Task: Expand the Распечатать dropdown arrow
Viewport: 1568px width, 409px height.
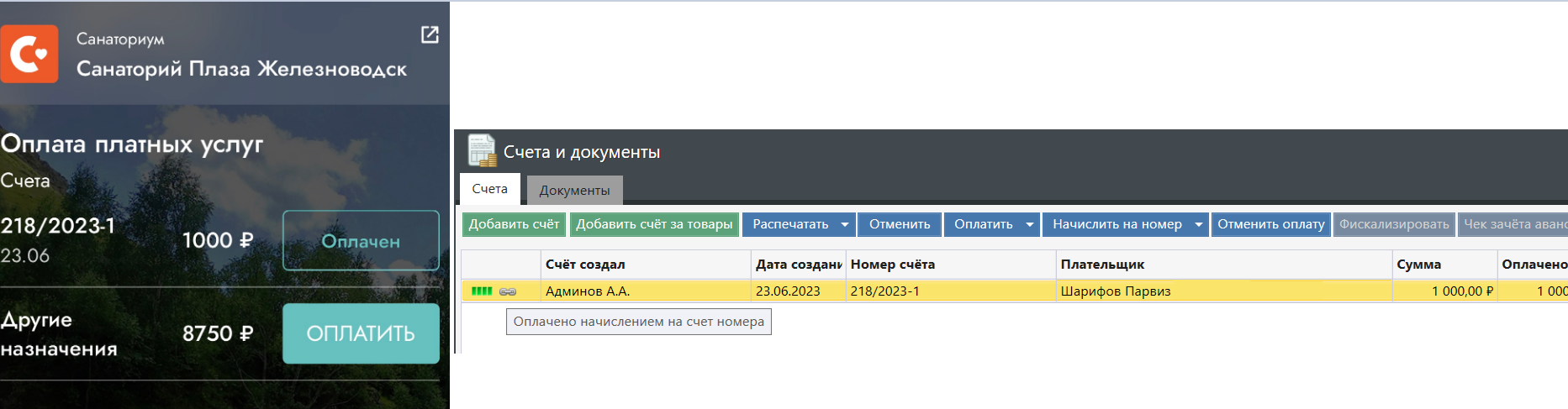Action: click(845, 224)
